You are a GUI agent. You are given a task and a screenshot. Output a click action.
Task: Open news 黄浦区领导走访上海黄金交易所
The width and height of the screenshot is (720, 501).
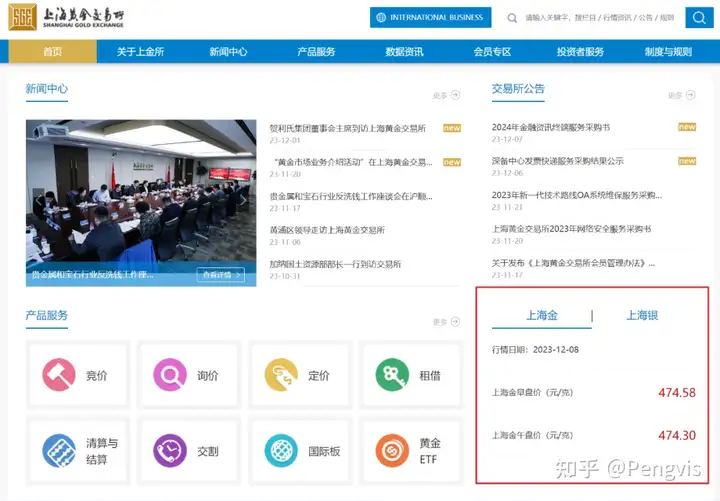[x=327, y=230]
